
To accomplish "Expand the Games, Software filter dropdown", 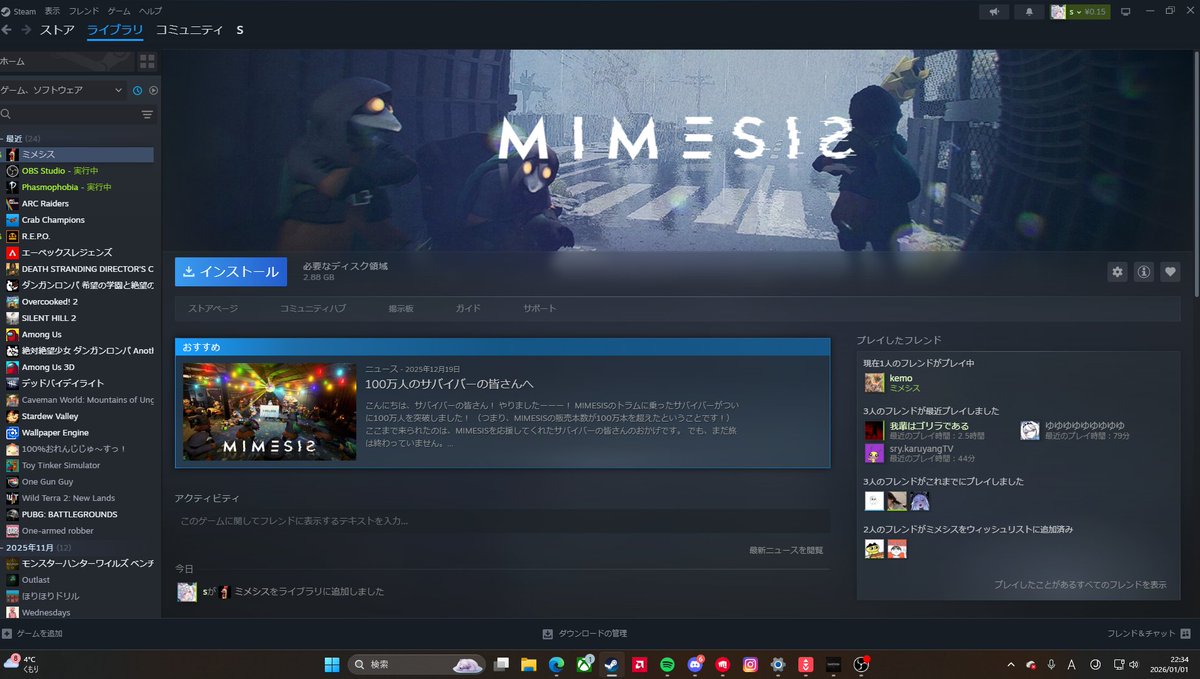I will click(63, 90).
